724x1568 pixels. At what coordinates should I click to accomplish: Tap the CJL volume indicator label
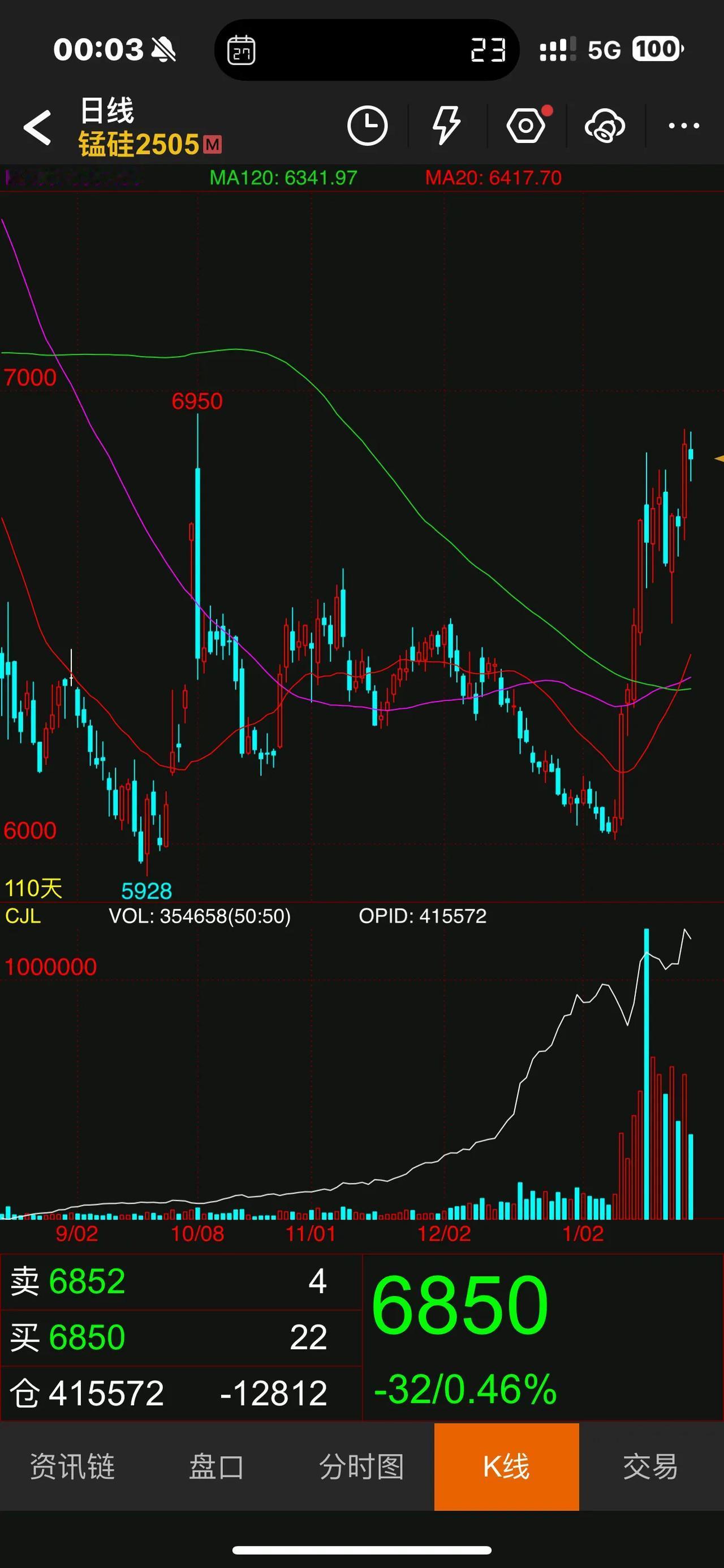coord(23,916)
